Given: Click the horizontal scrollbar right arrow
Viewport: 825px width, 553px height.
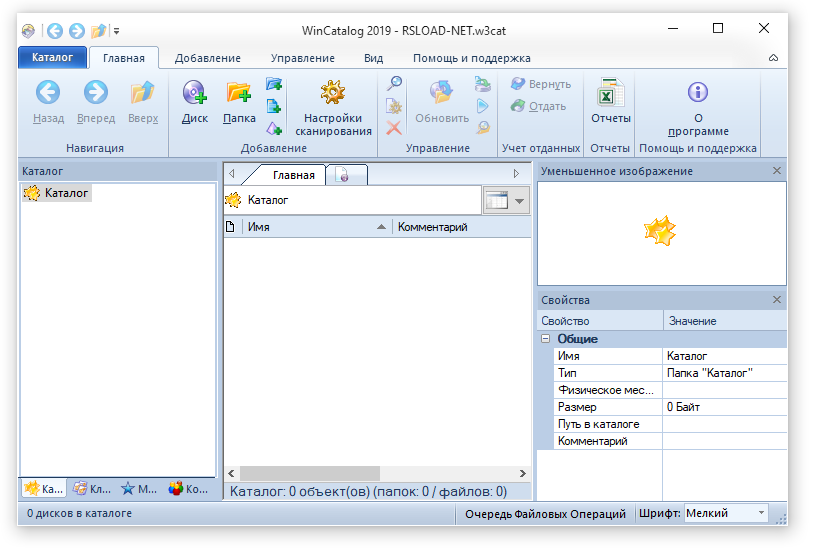Looking at the screenshot, I should coord(522,474).
